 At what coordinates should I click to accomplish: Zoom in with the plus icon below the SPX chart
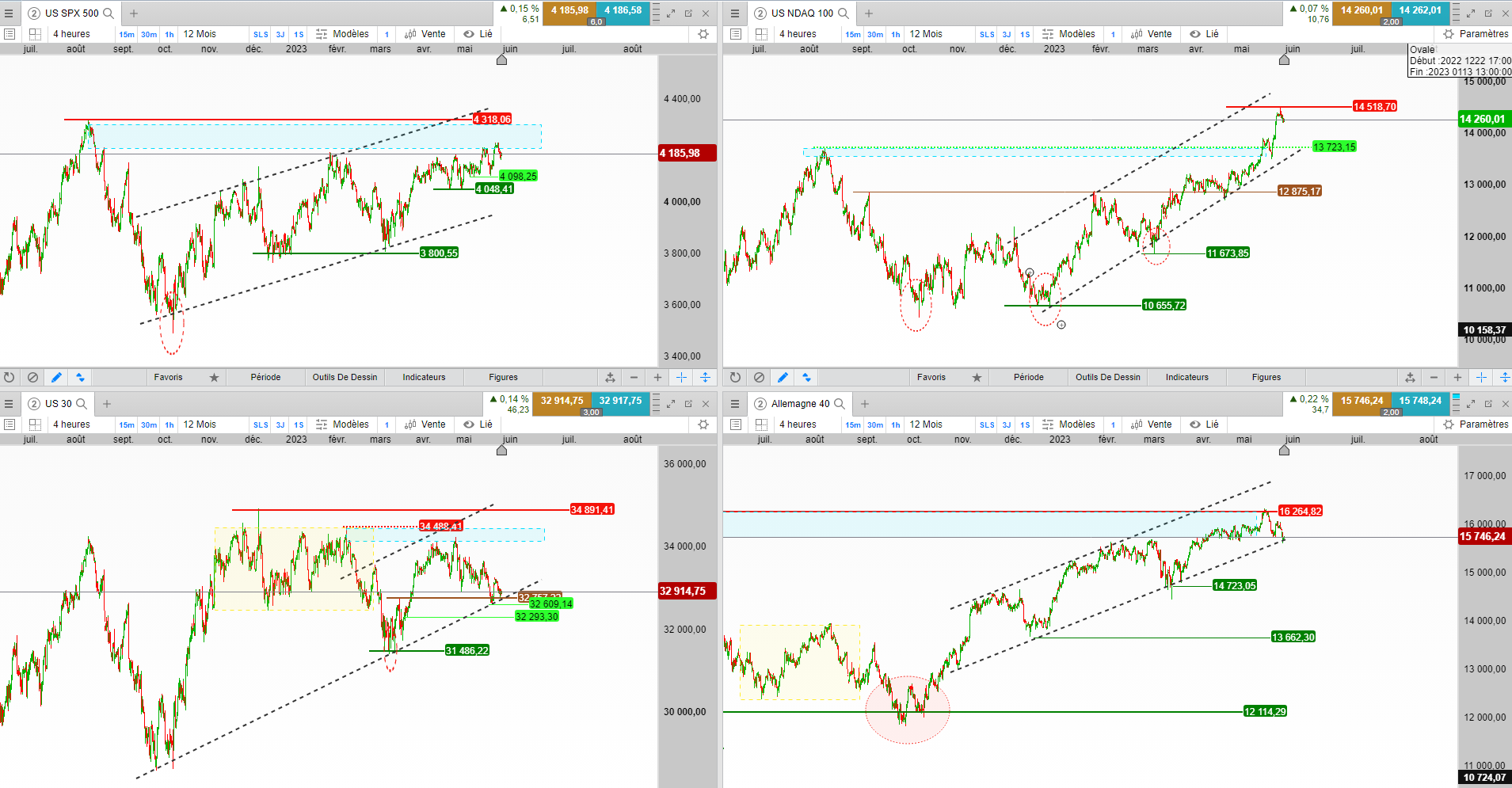657,378
